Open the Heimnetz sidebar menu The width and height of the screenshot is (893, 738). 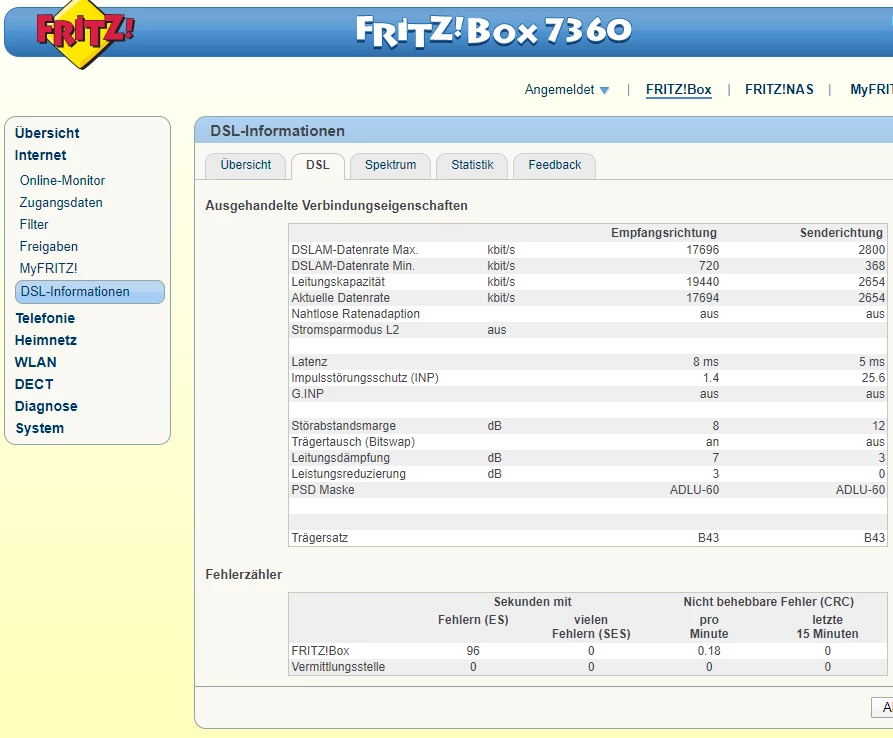click(x=46, y=340)
